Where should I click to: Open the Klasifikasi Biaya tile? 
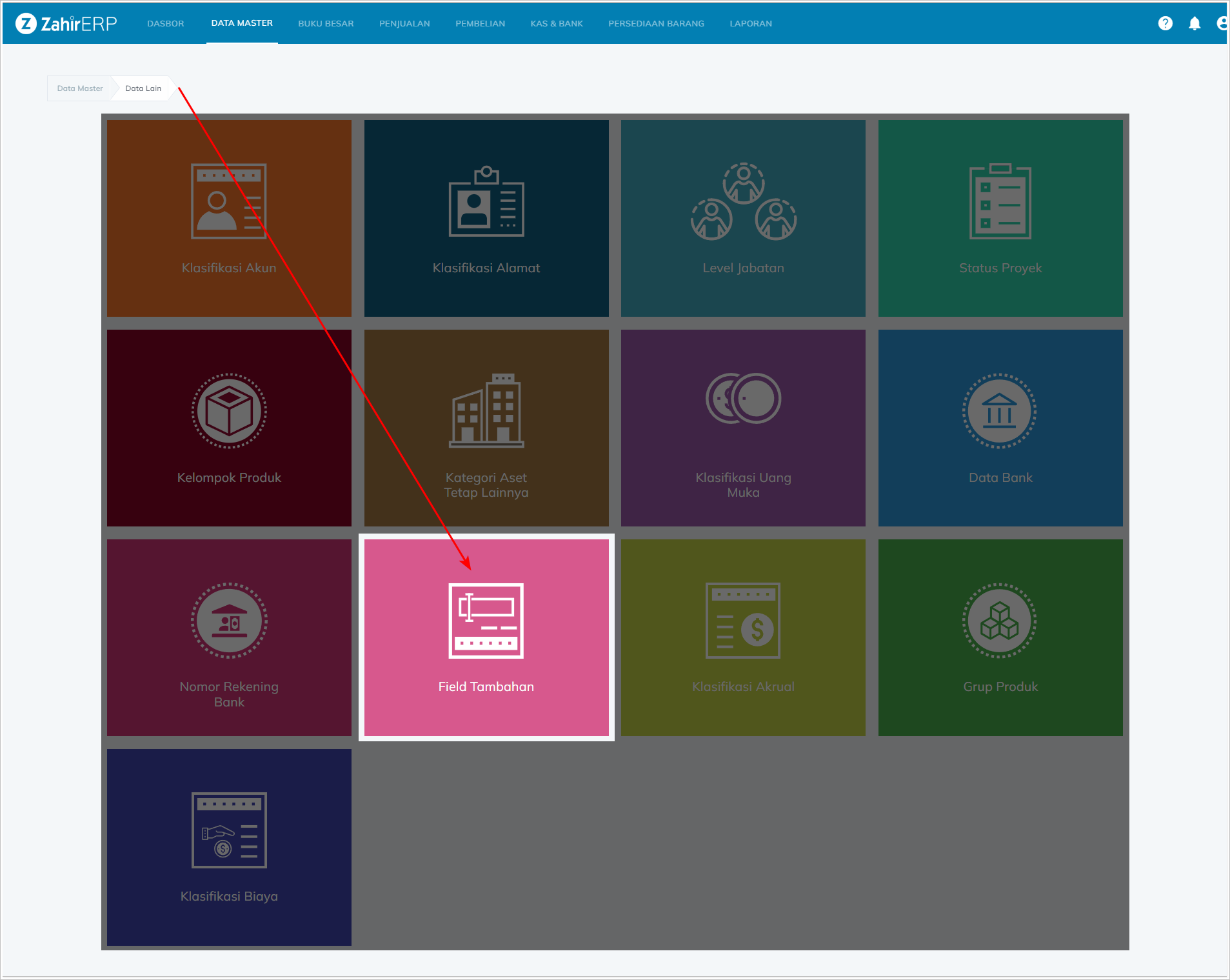coord(229,847)
